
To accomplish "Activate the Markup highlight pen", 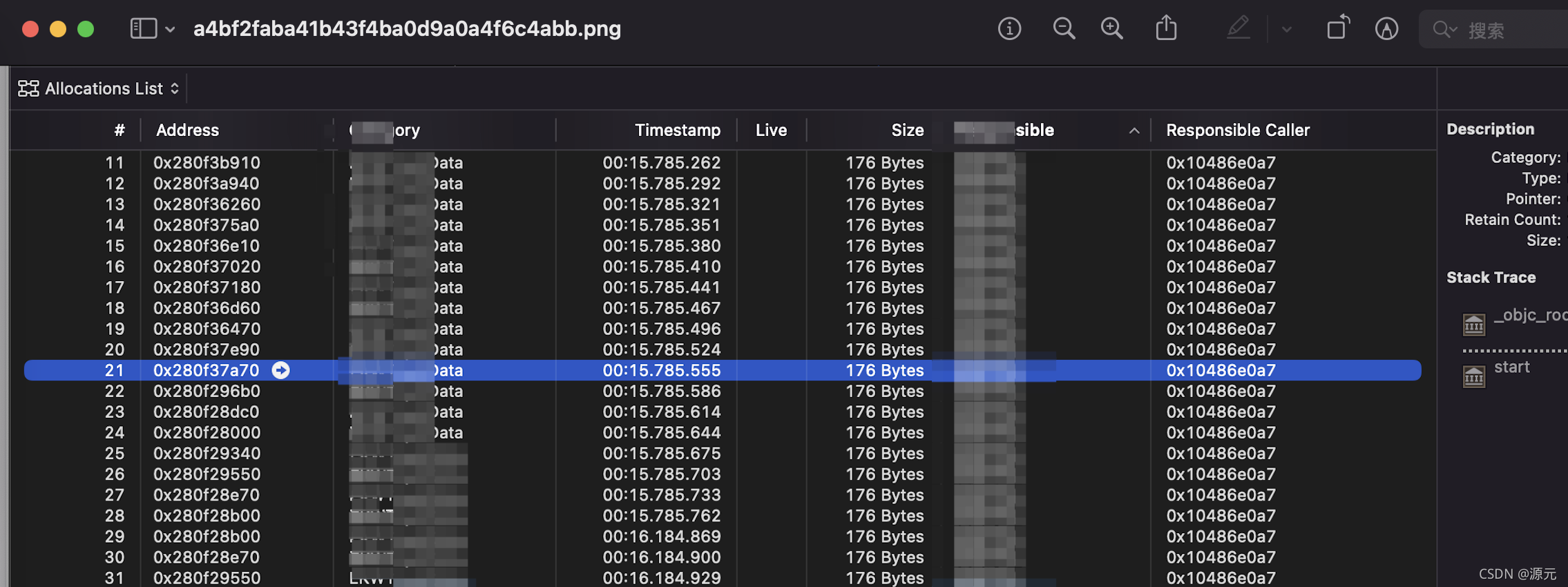I will pos(1239,28).
